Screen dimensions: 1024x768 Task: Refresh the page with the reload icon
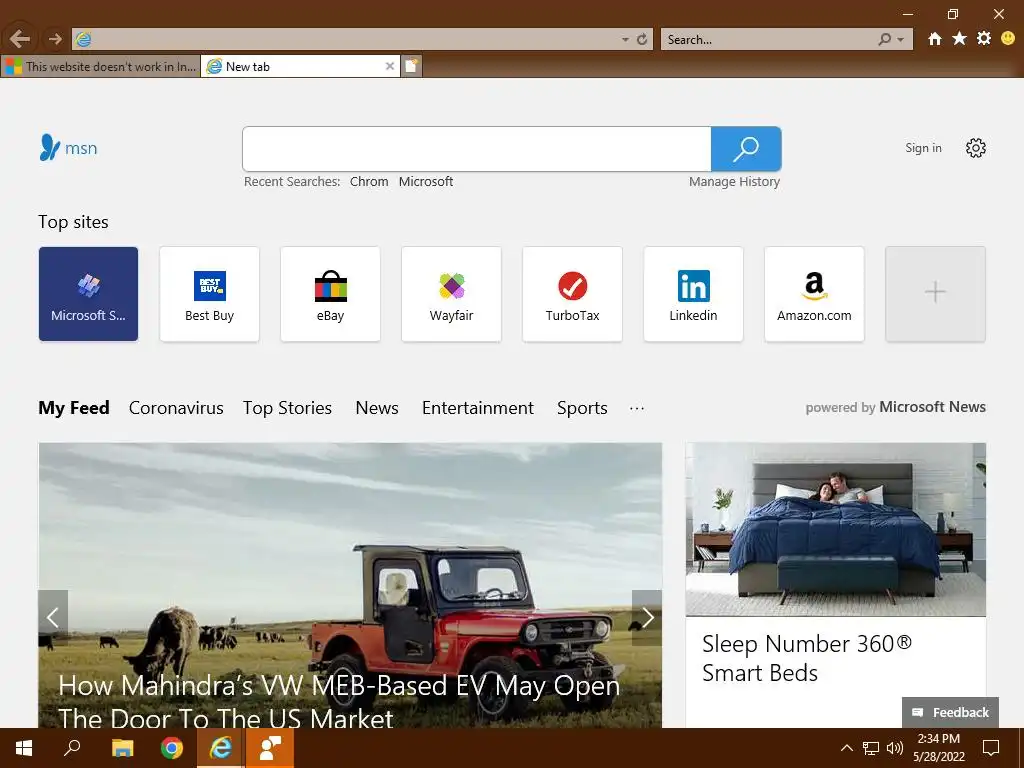click(x=642, y=40)
